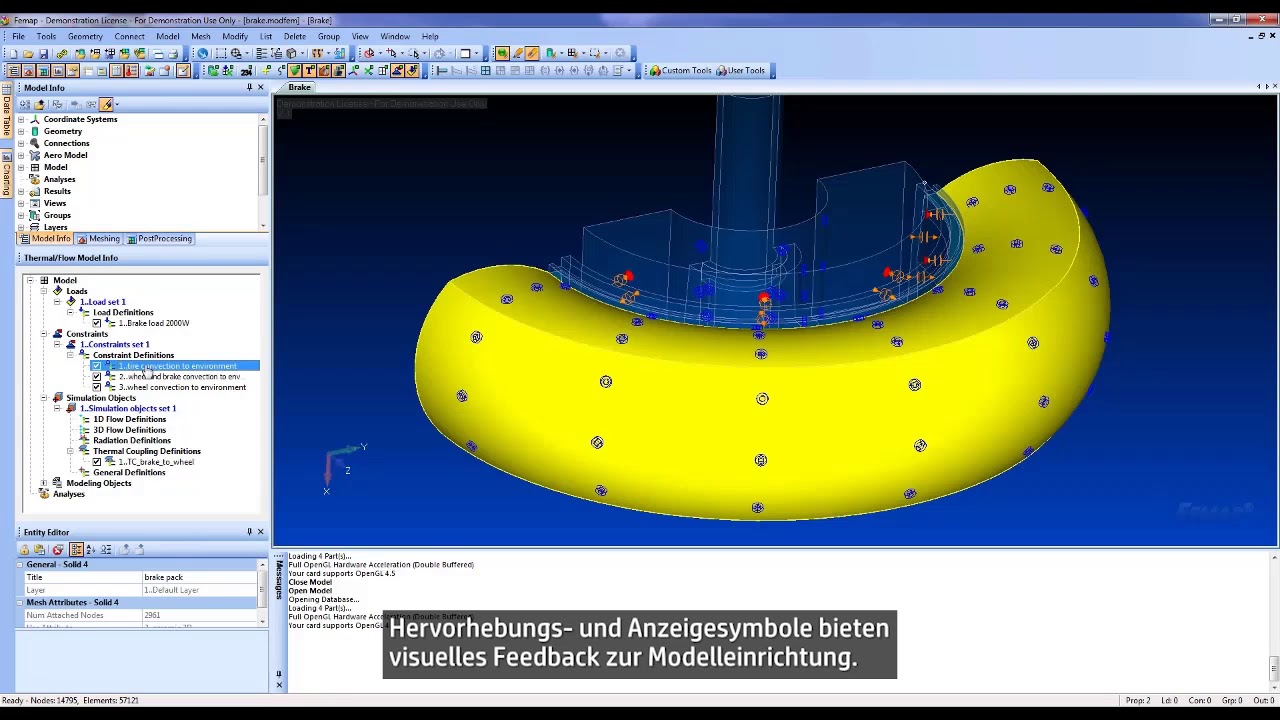Collapse the General - Solid 4 section
This screenshot has width=1280, height=720.
click(20, 564)
